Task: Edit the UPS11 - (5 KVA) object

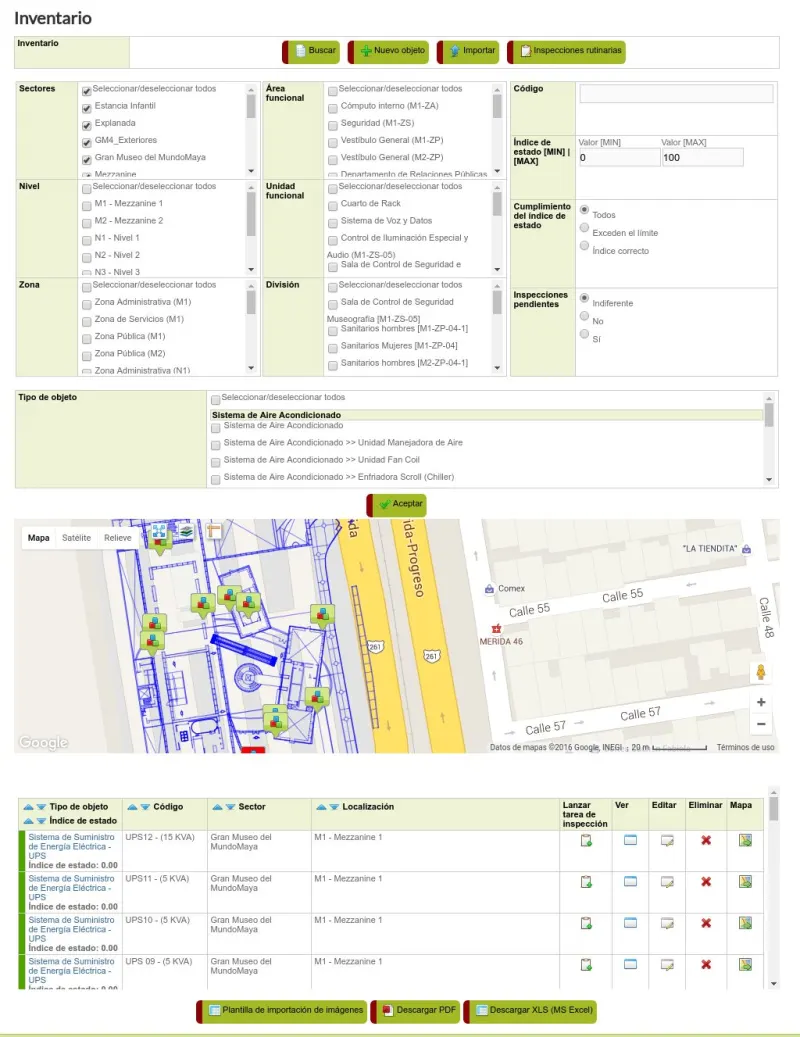Action: tap(667, 882)
